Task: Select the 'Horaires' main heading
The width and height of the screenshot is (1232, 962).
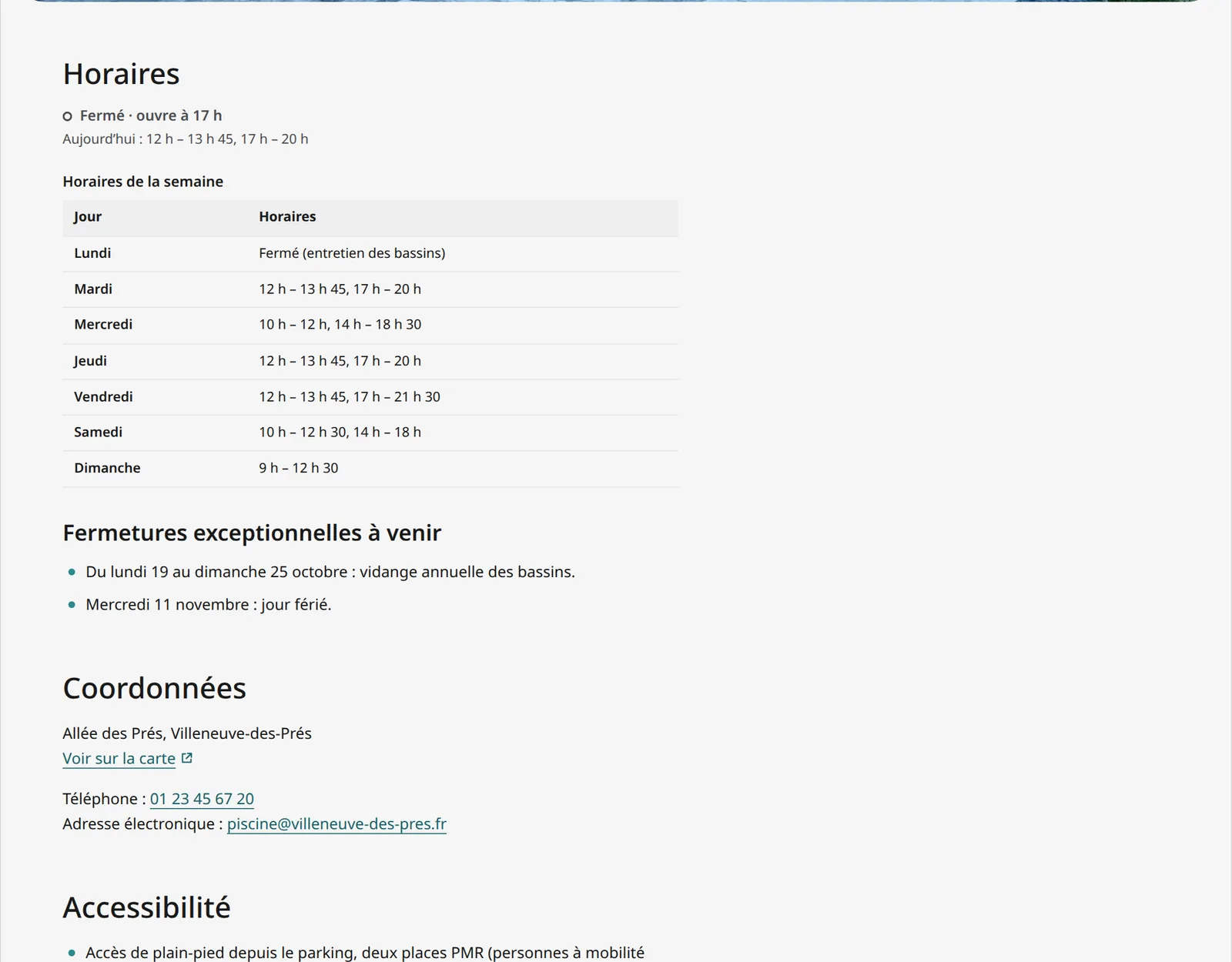Action: point(121,74)
